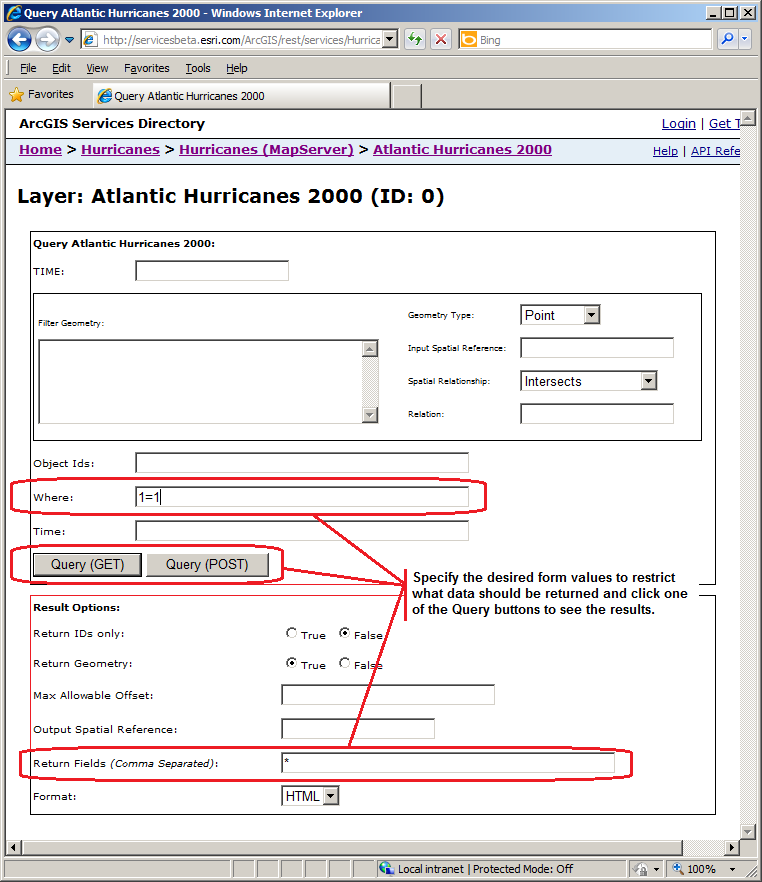Follow the Home breadcrumb link
Viewport: 762px width, 882px height.
coord(40,150)
